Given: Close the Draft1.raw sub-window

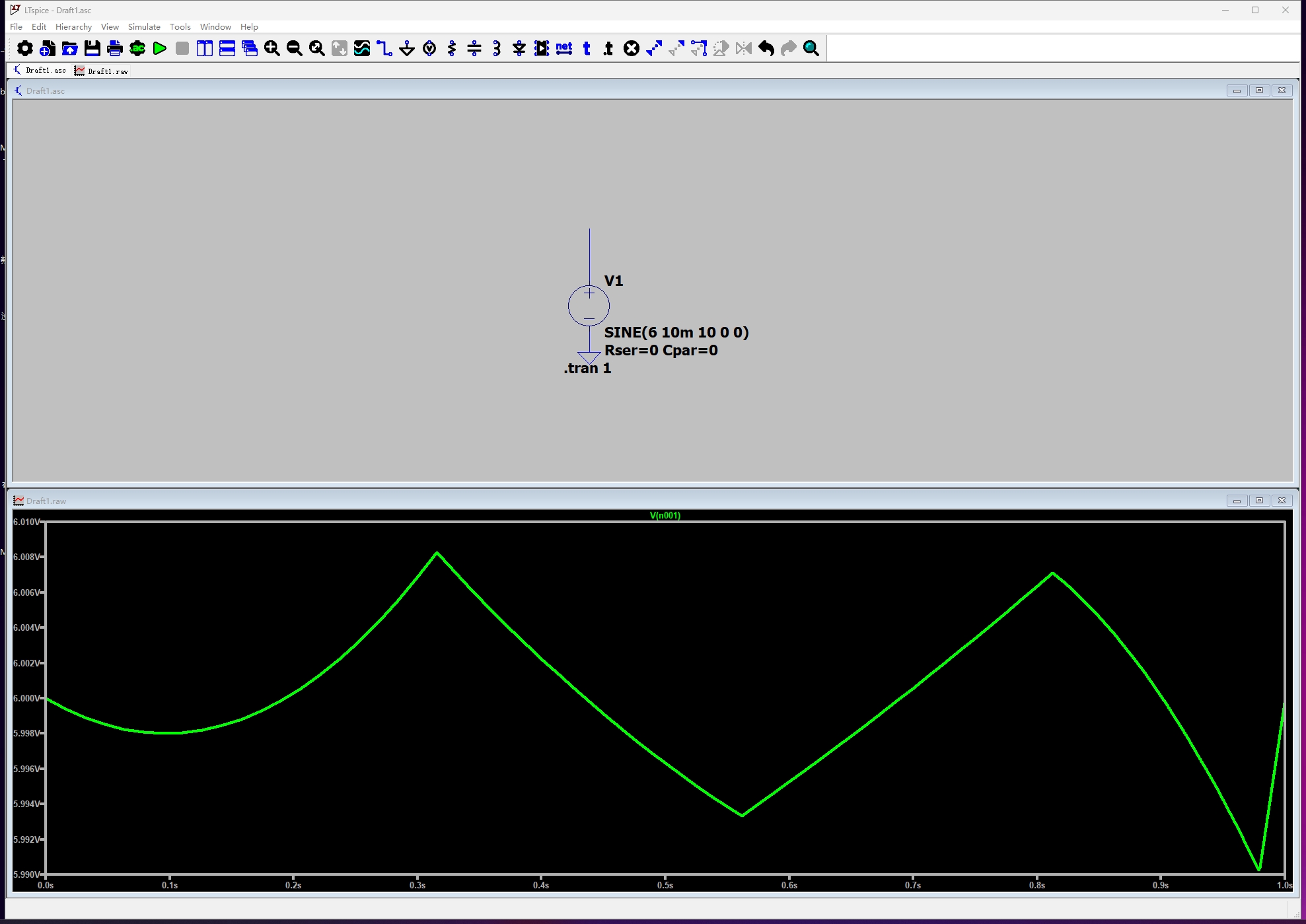Looking at the screenshot, I should (x=1282, y=501).
